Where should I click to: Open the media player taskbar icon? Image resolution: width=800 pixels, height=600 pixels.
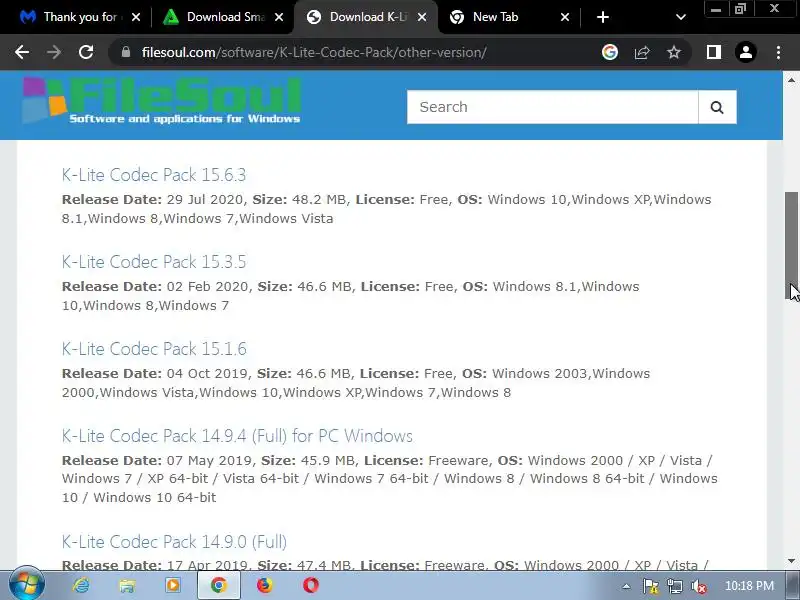click(x=172, y=585)
